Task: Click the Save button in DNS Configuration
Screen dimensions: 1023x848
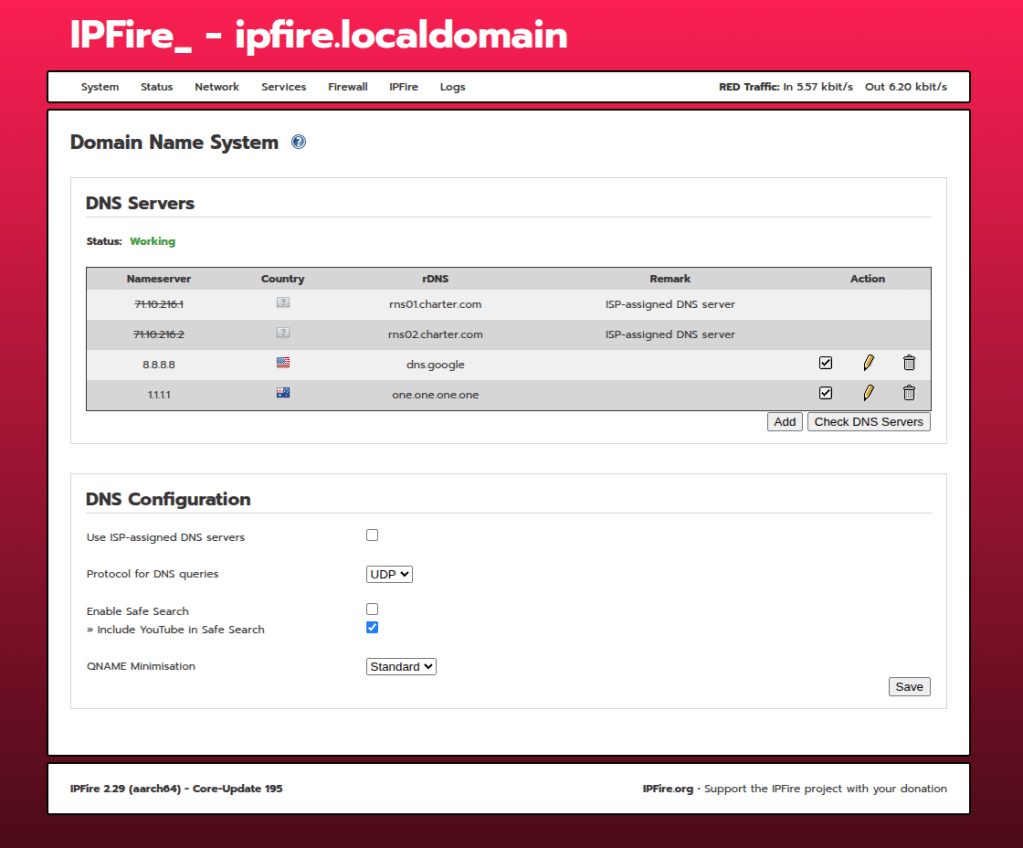Action: click(909, 687)
